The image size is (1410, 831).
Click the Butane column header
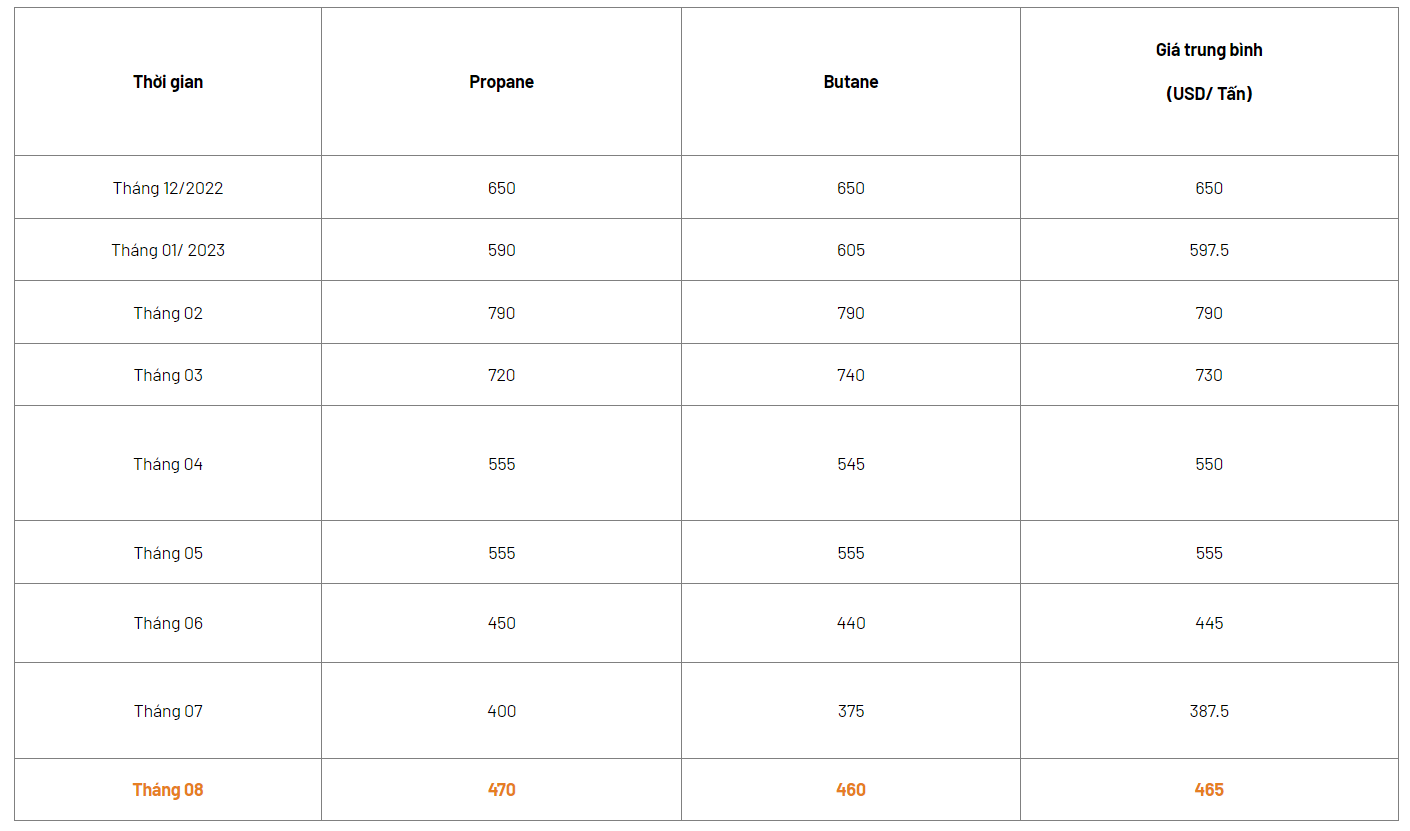point(851,82)
